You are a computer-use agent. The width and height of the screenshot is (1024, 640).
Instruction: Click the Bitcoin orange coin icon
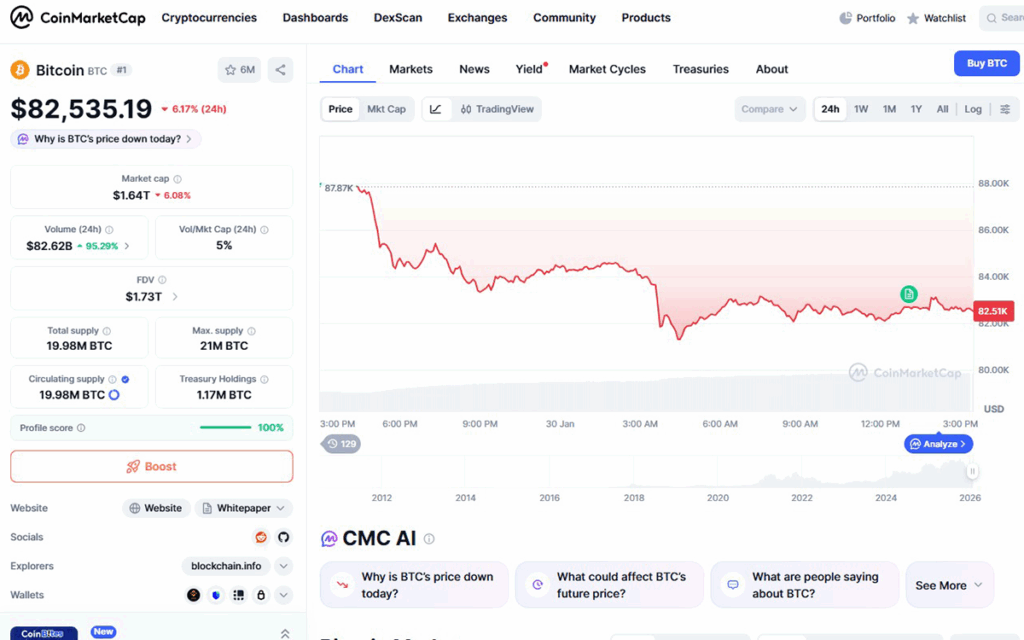coord(20,70)
